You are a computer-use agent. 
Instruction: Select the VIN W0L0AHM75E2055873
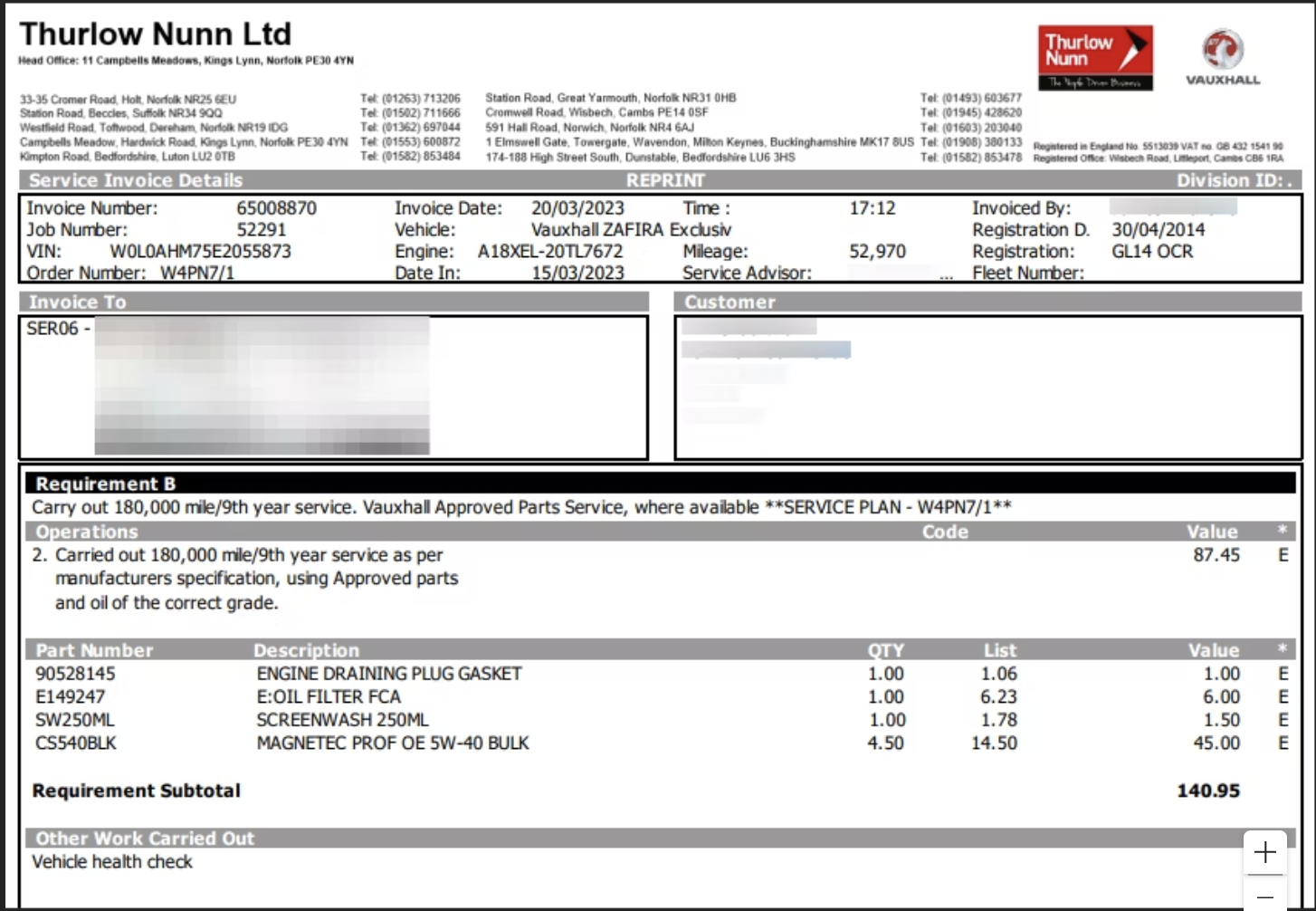200,252
